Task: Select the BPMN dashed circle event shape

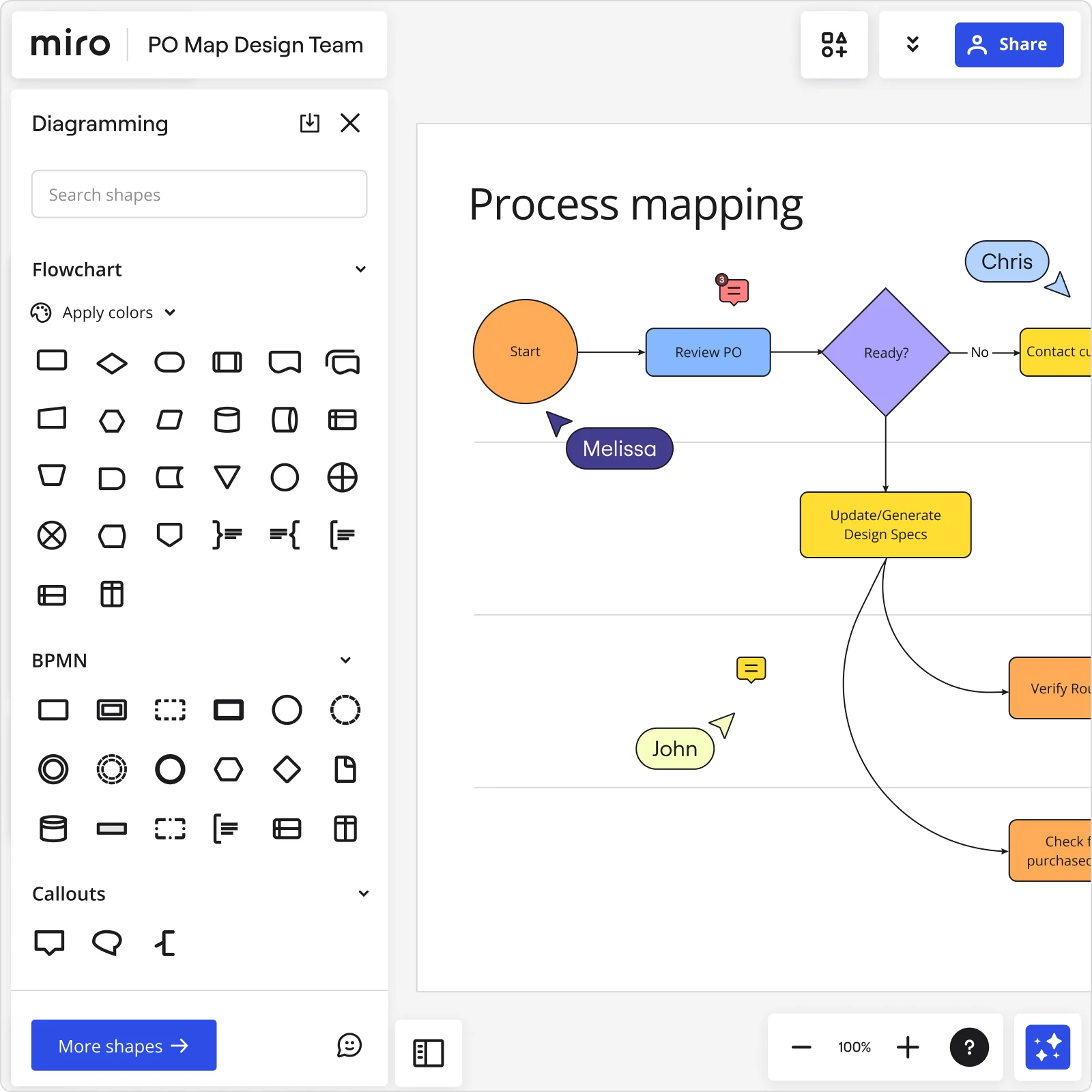Action: [x=345, y=710]
